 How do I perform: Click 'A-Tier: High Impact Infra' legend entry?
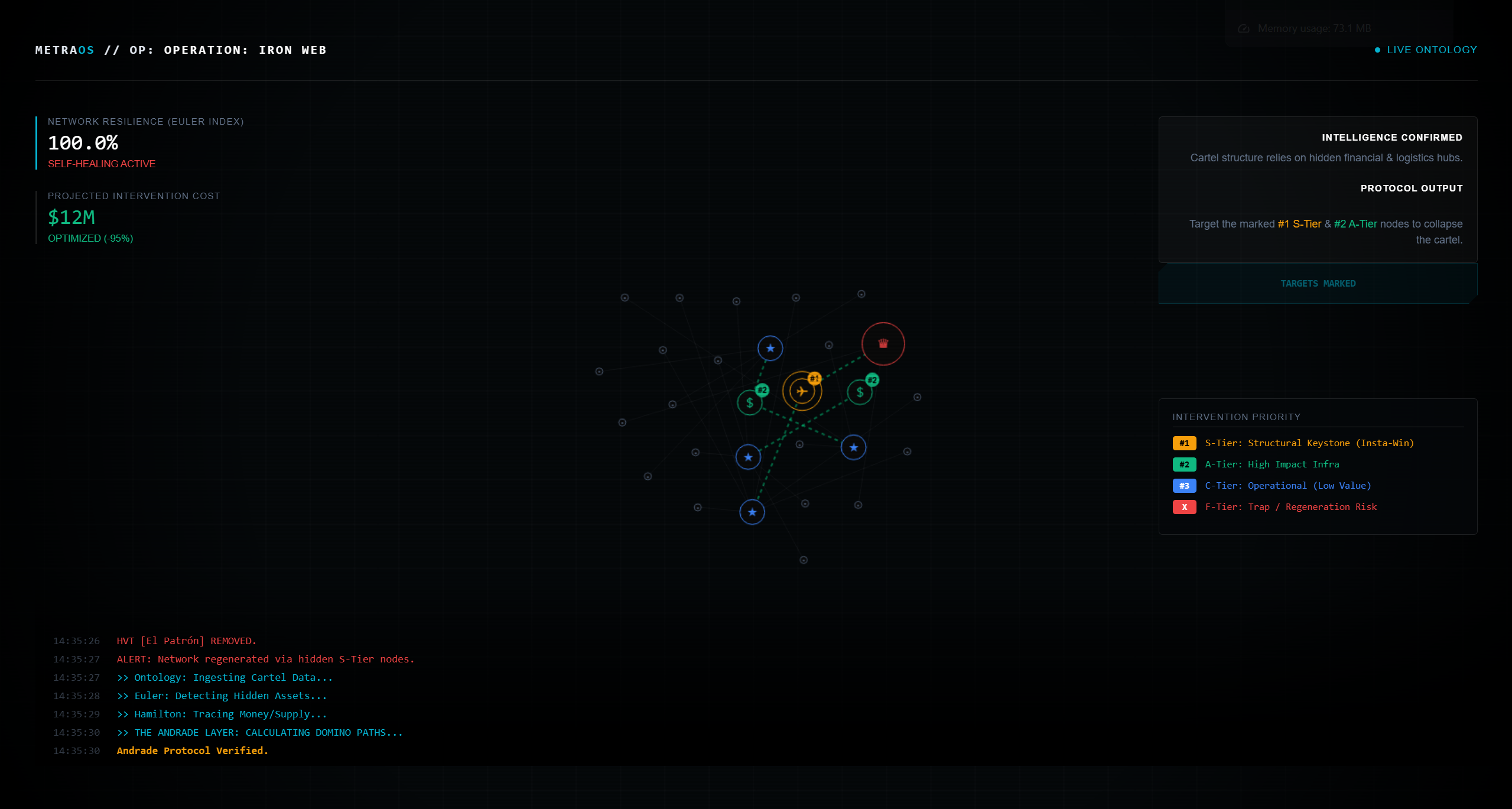click(x=1272, y=464)
